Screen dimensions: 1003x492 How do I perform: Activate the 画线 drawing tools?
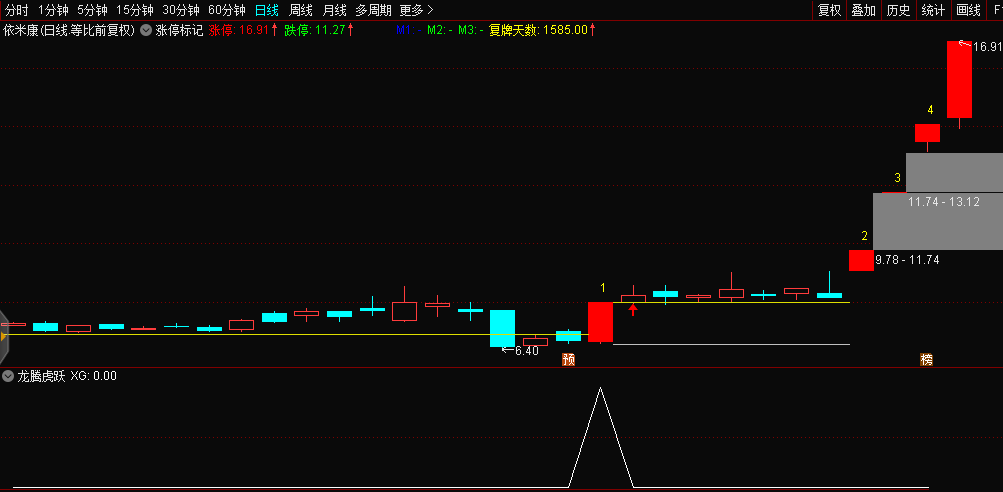click(968, 10)
